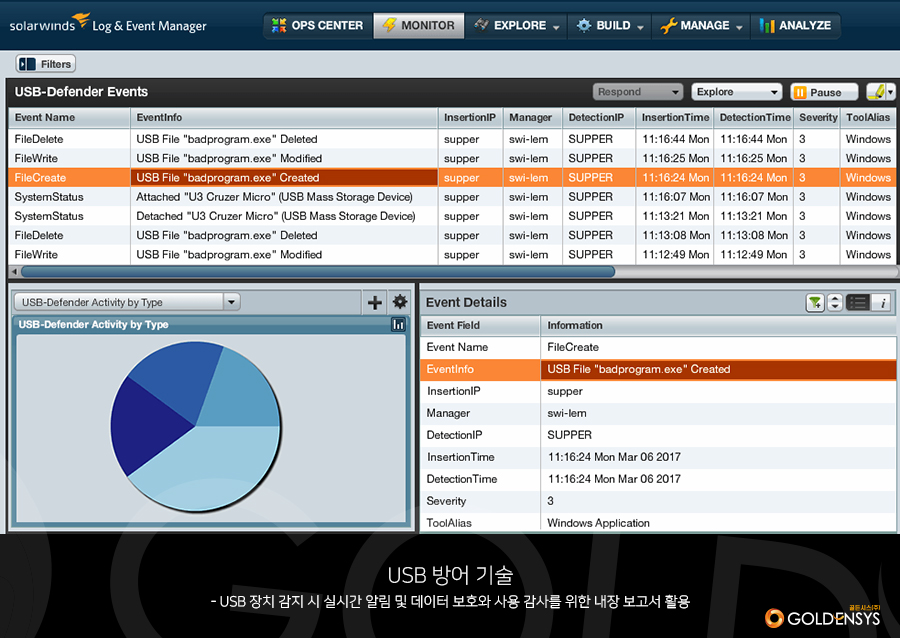
Task: Click the info icon in Event Details
Action: tap(883, 302)
